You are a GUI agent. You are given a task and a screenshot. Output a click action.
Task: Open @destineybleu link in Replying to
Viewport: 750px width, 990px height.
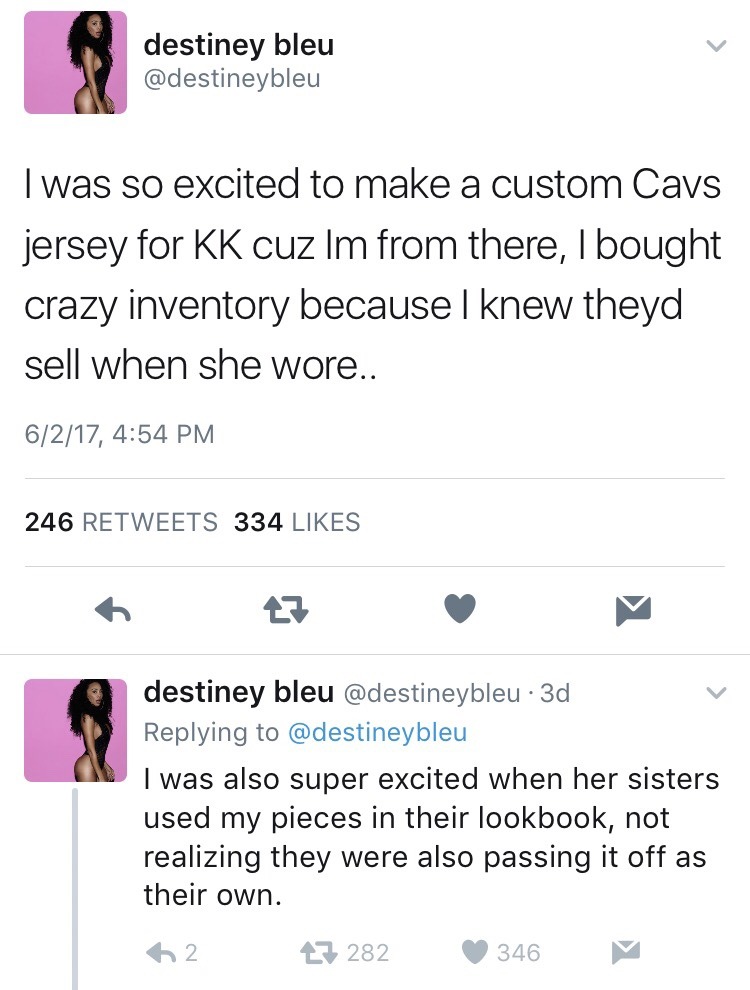pyautogui.click(x=377, y=732)
